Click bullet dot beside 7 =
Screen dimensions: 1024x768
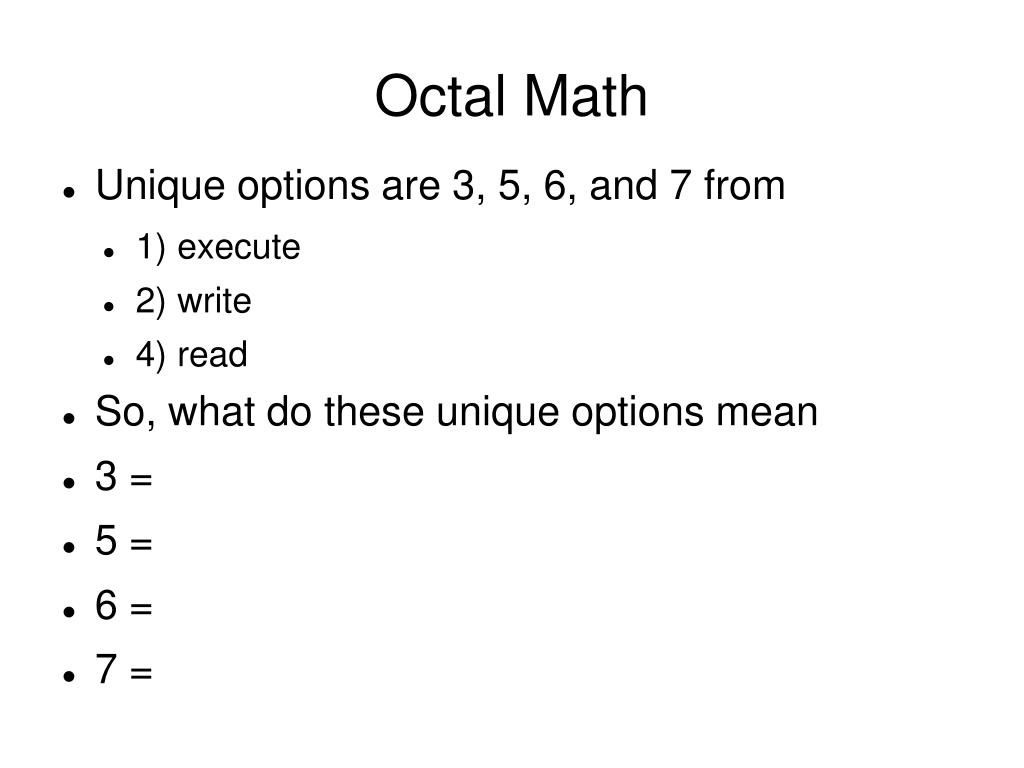tap(69, 676)
